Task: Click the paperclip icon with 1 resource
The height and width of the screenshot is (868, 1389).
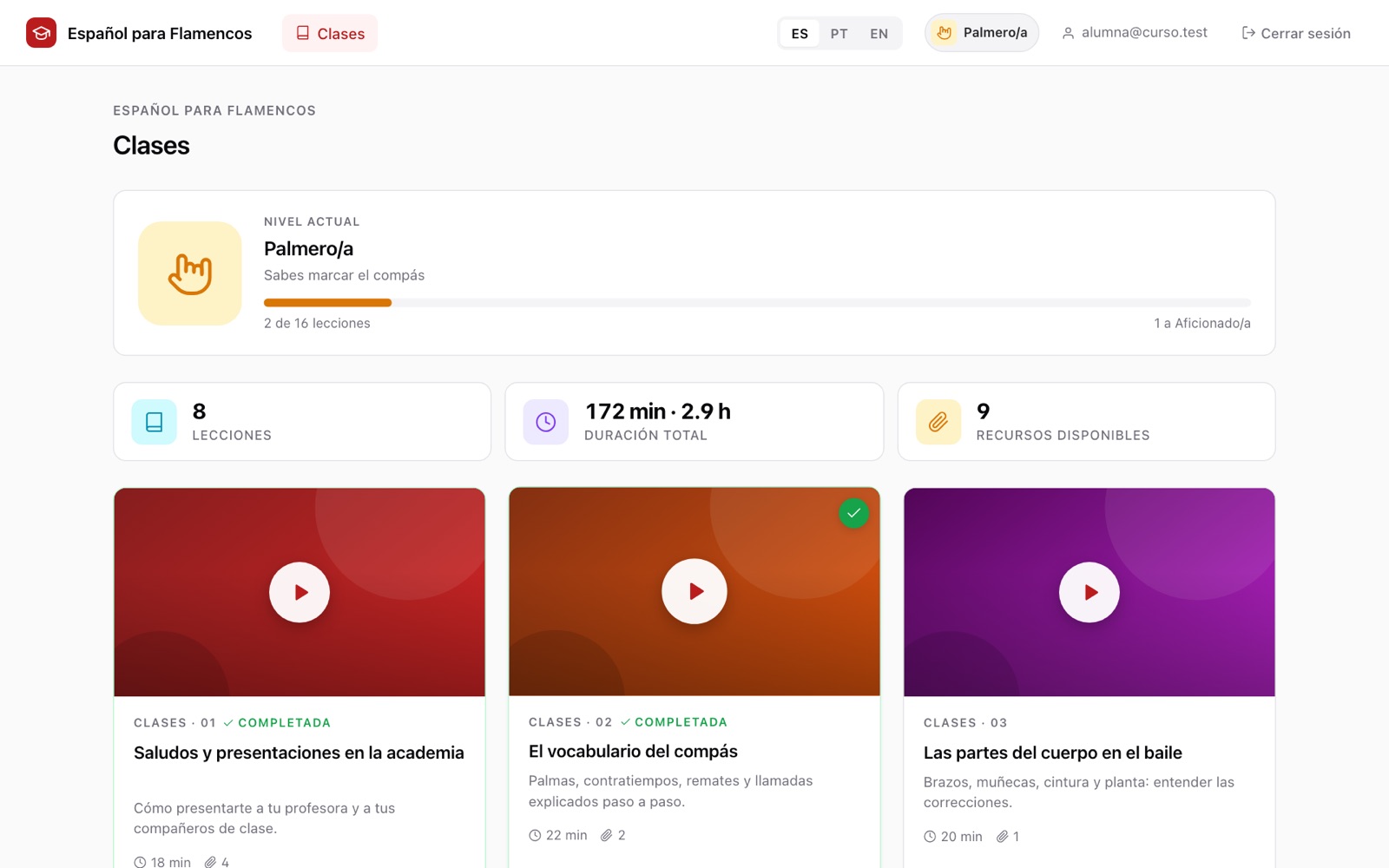Action: click(x=1002, y=837)
